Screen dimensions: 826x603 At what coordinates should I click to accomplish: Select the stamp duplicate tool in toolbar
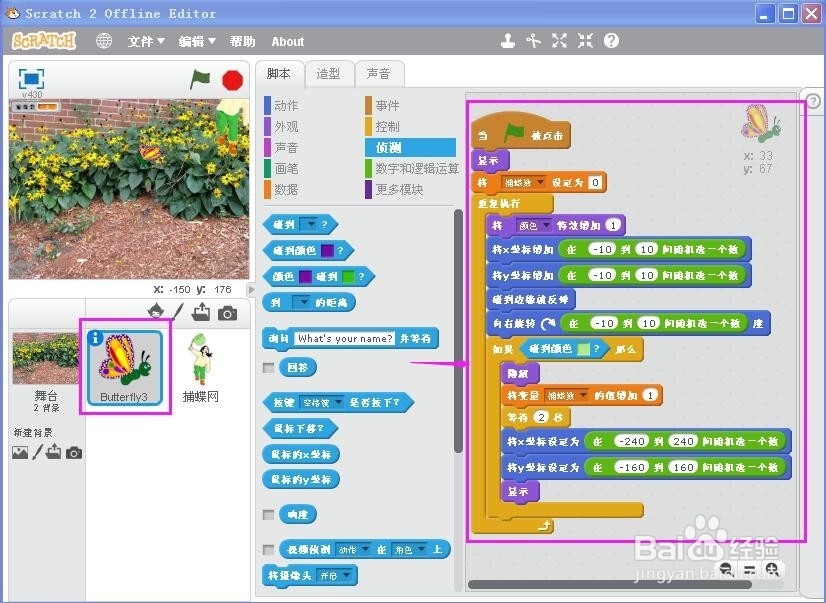pos(508,41)
